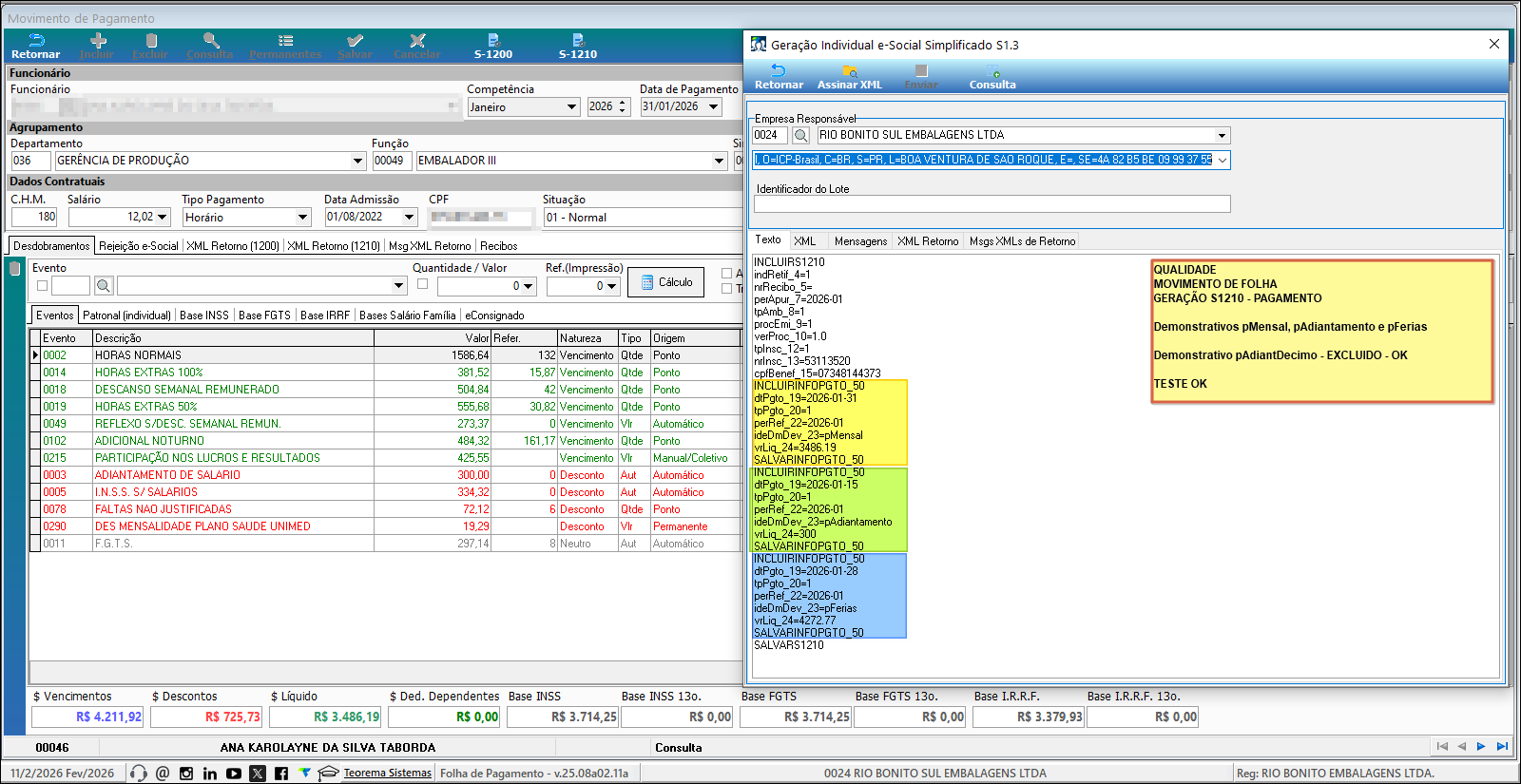Switch to the Mensagens tab

click(860, 241)
